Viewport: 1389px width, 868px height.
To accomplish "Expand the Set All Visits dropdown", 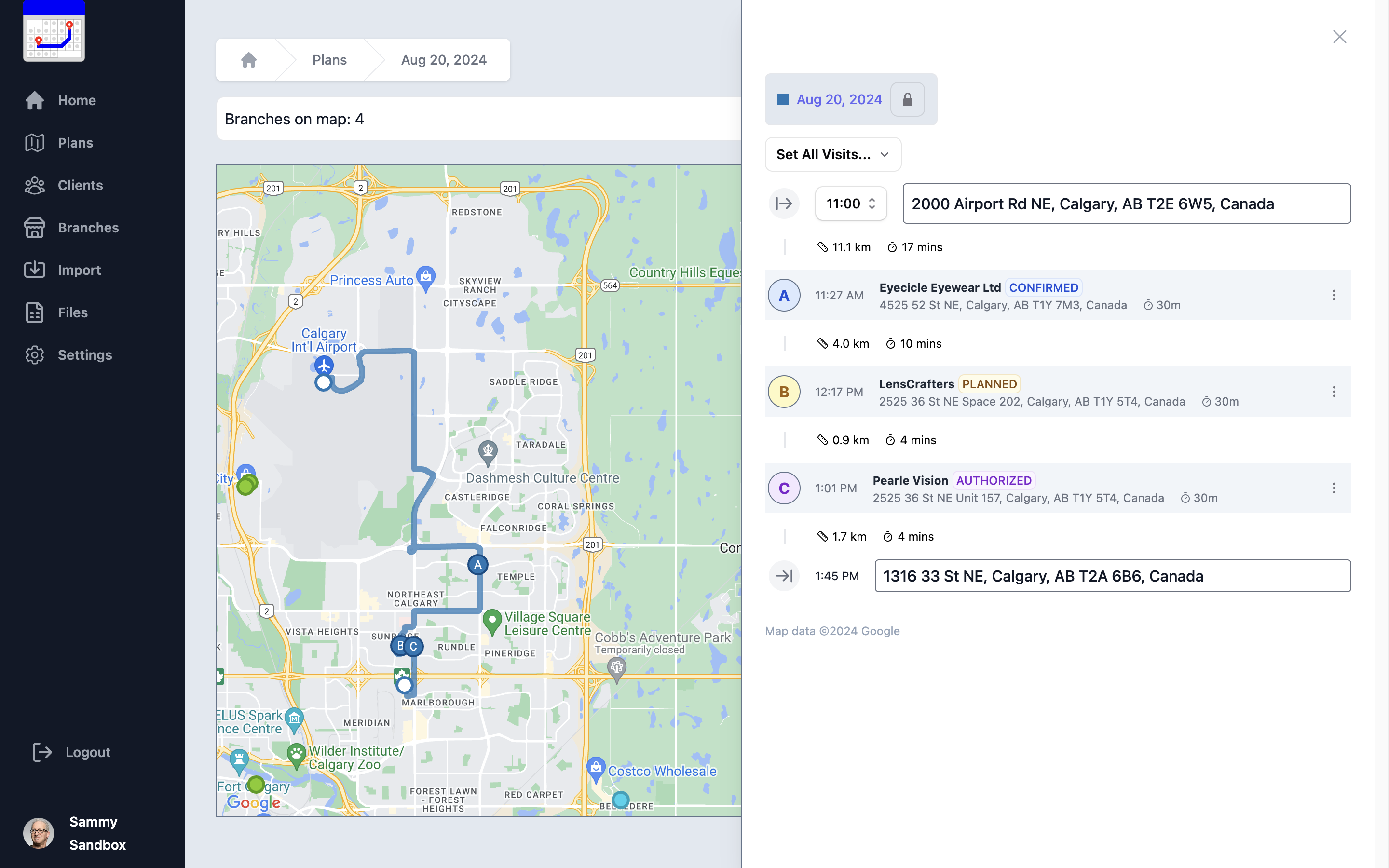I will tap(833, 154).
